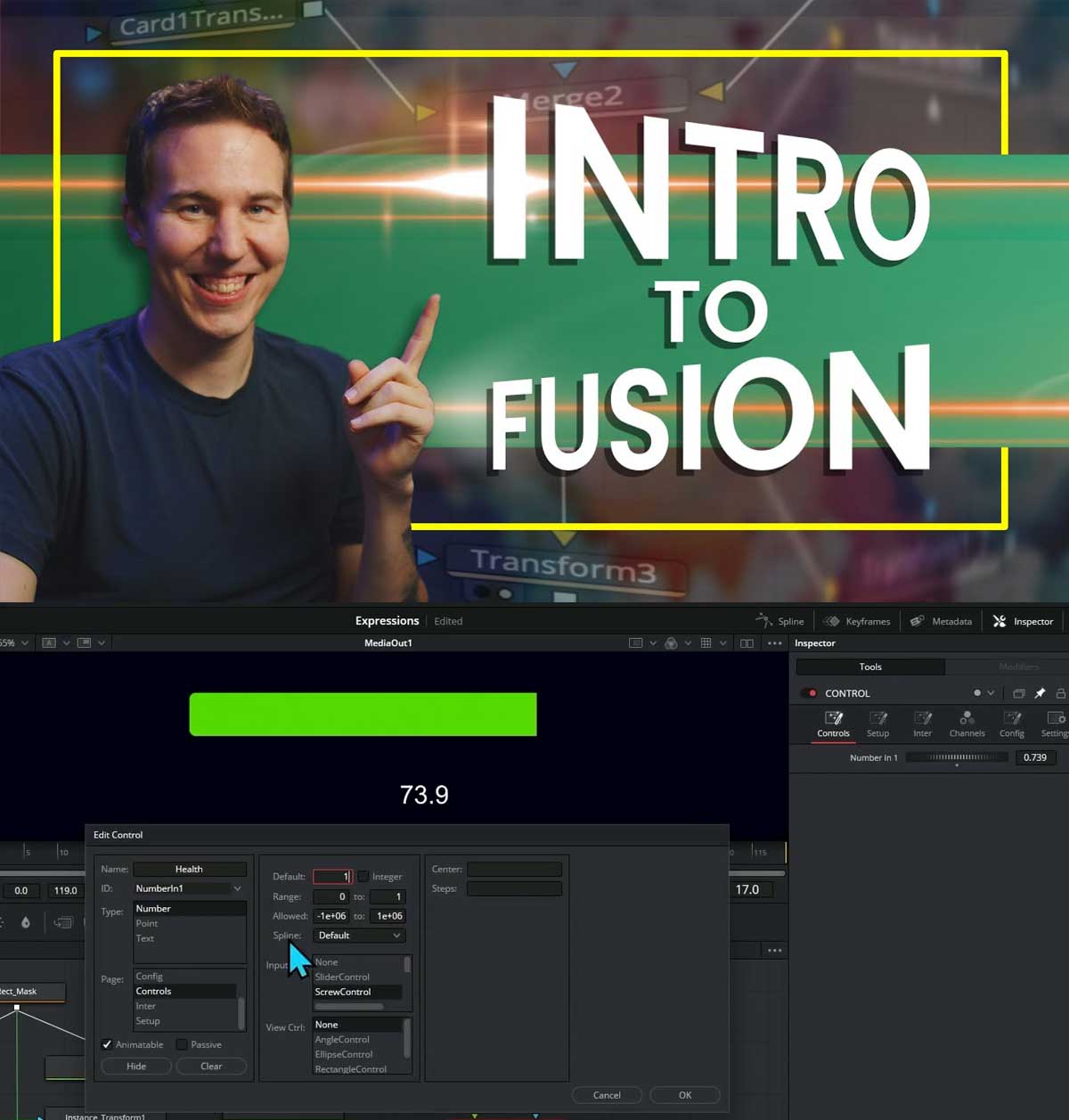Pin the CONTROL node in Inspector

(1040, 693)
